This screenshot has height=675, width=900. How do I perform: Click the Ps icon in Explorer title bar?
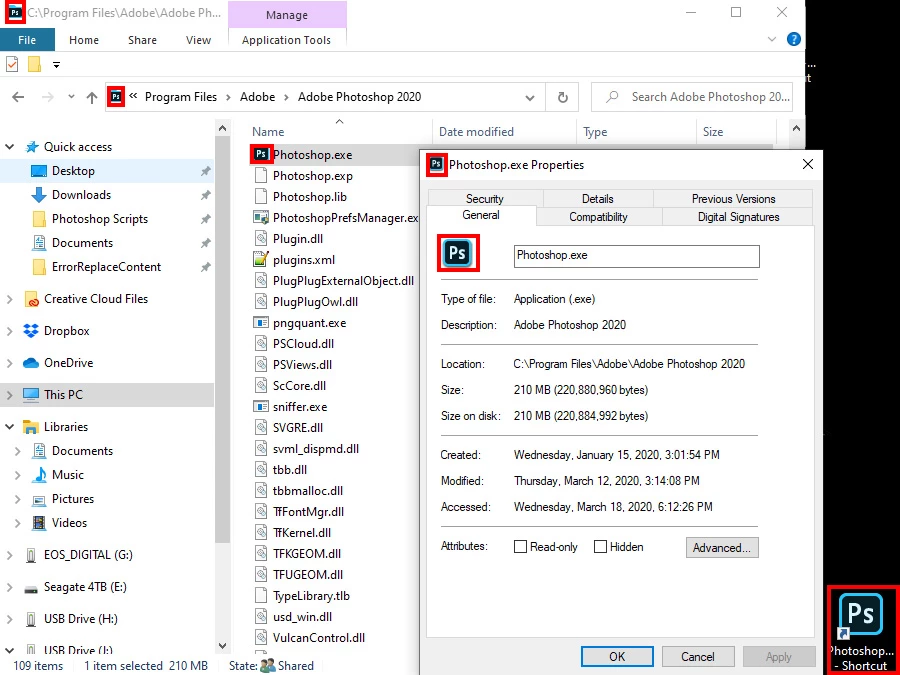point(15,12)
